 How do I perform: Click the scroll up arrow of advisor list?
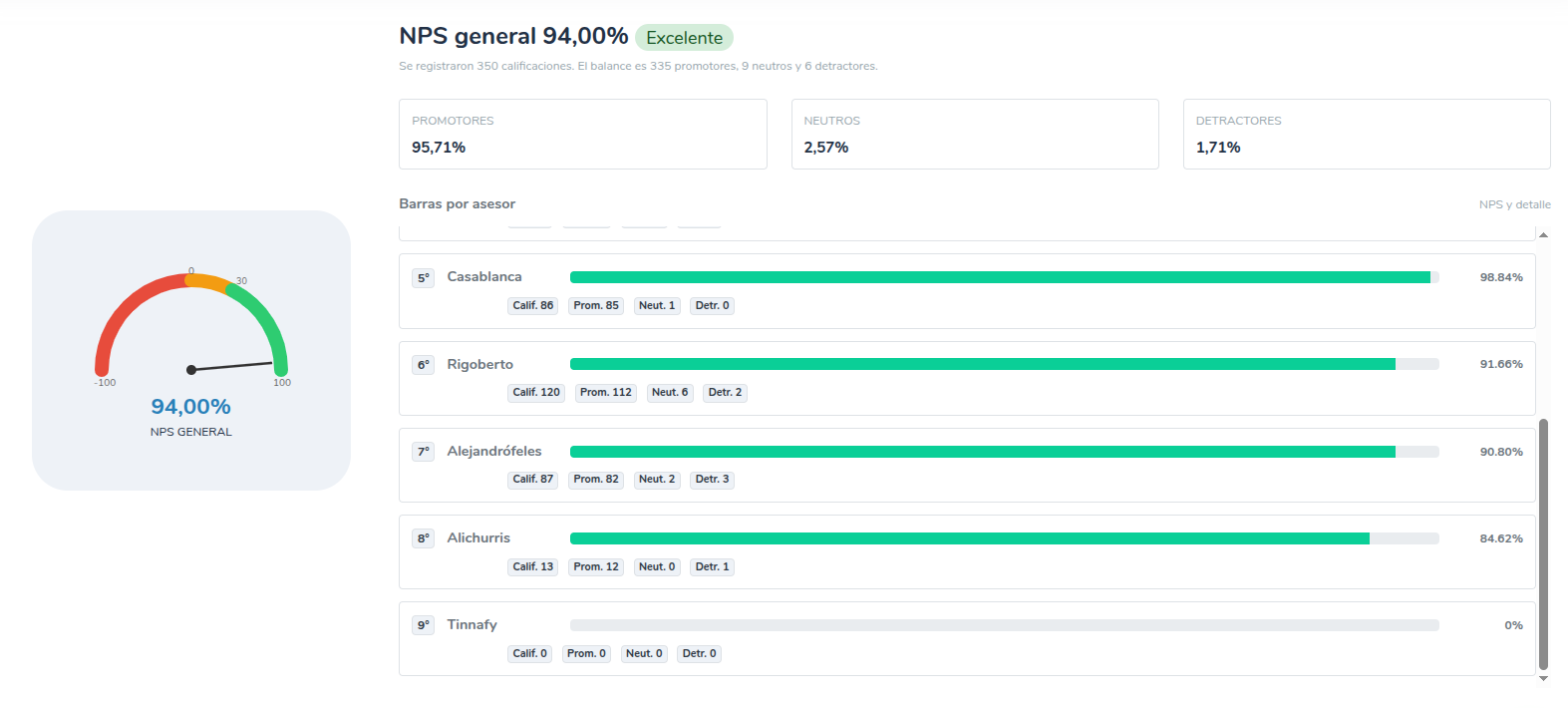coord(1543,235)
